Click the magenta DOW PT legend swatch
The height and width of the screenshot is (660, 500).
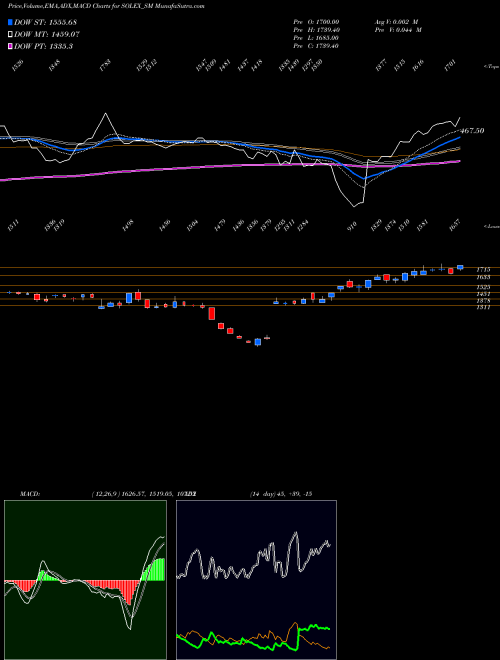tap(11, 46)
